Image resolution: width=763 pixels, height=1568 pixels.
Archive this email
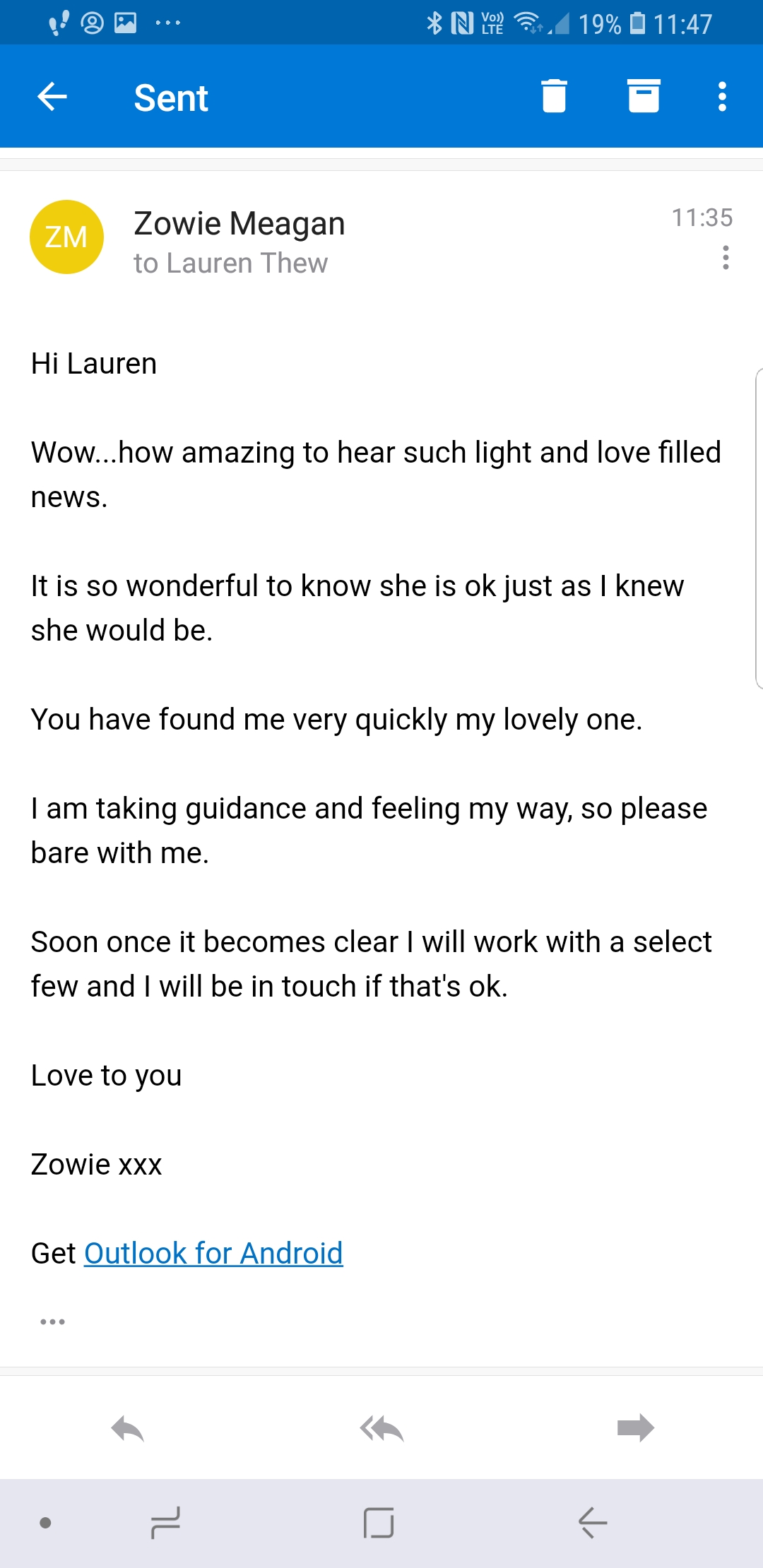coord(644,96)
